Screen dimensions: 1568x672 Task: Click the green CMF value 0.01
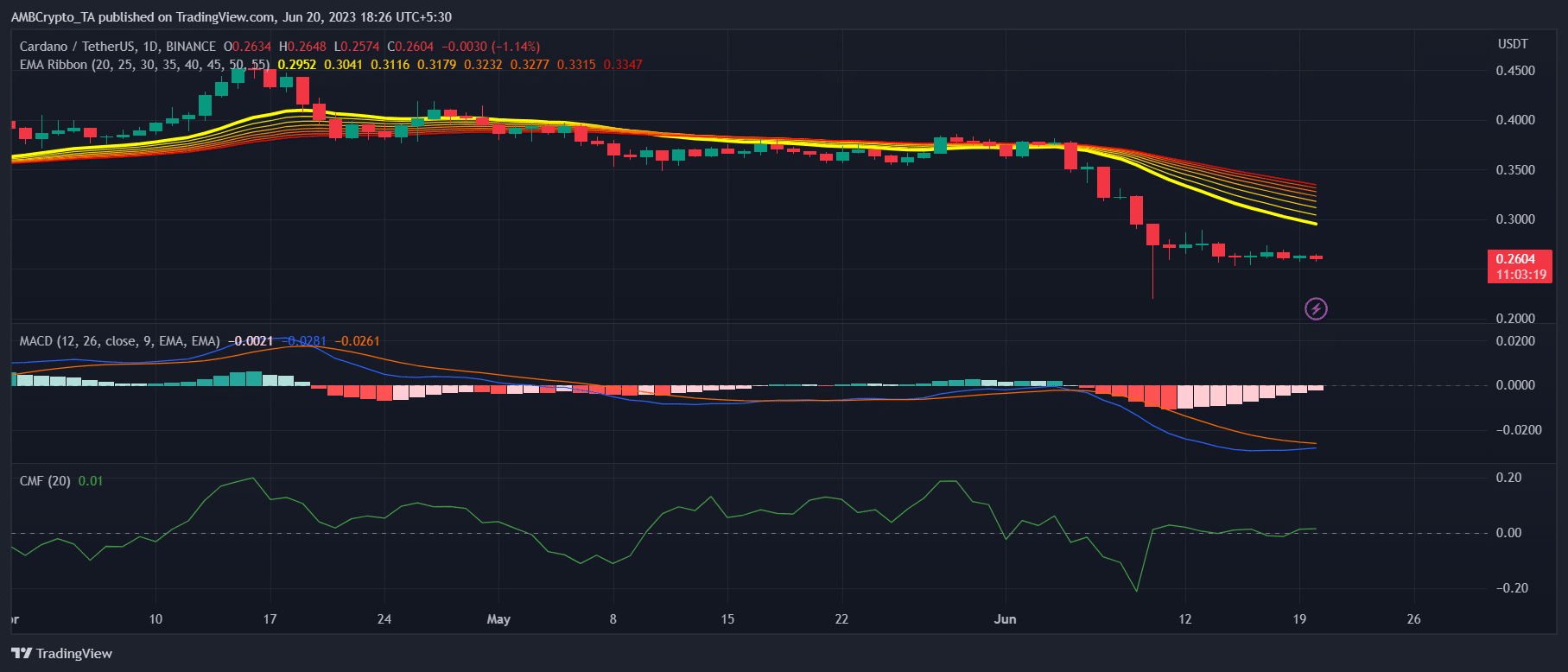90,481
